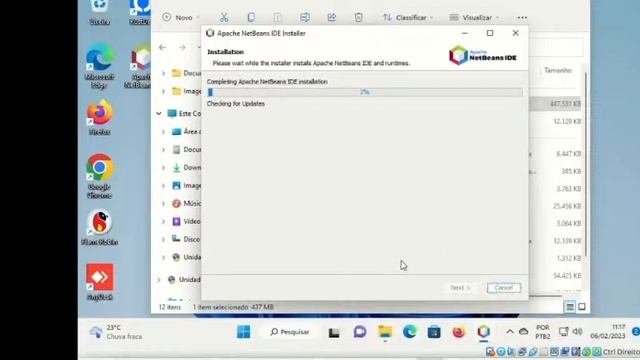
Task: Select Vídeos in the navigation pane
Action: click(187, 221)
